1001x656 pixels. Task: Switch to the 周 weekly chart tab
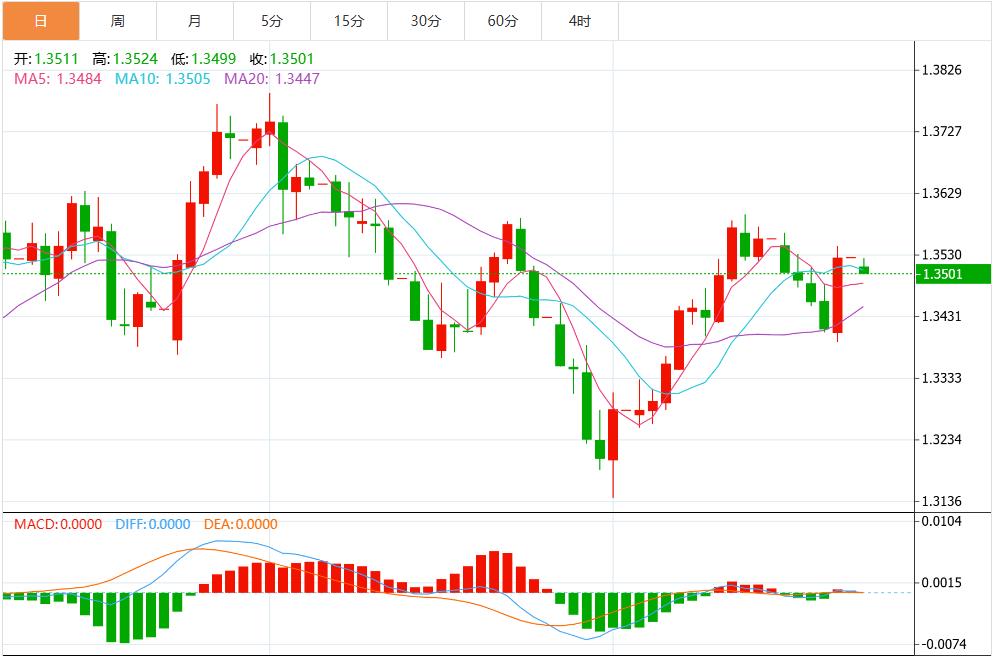pos(119,19)
